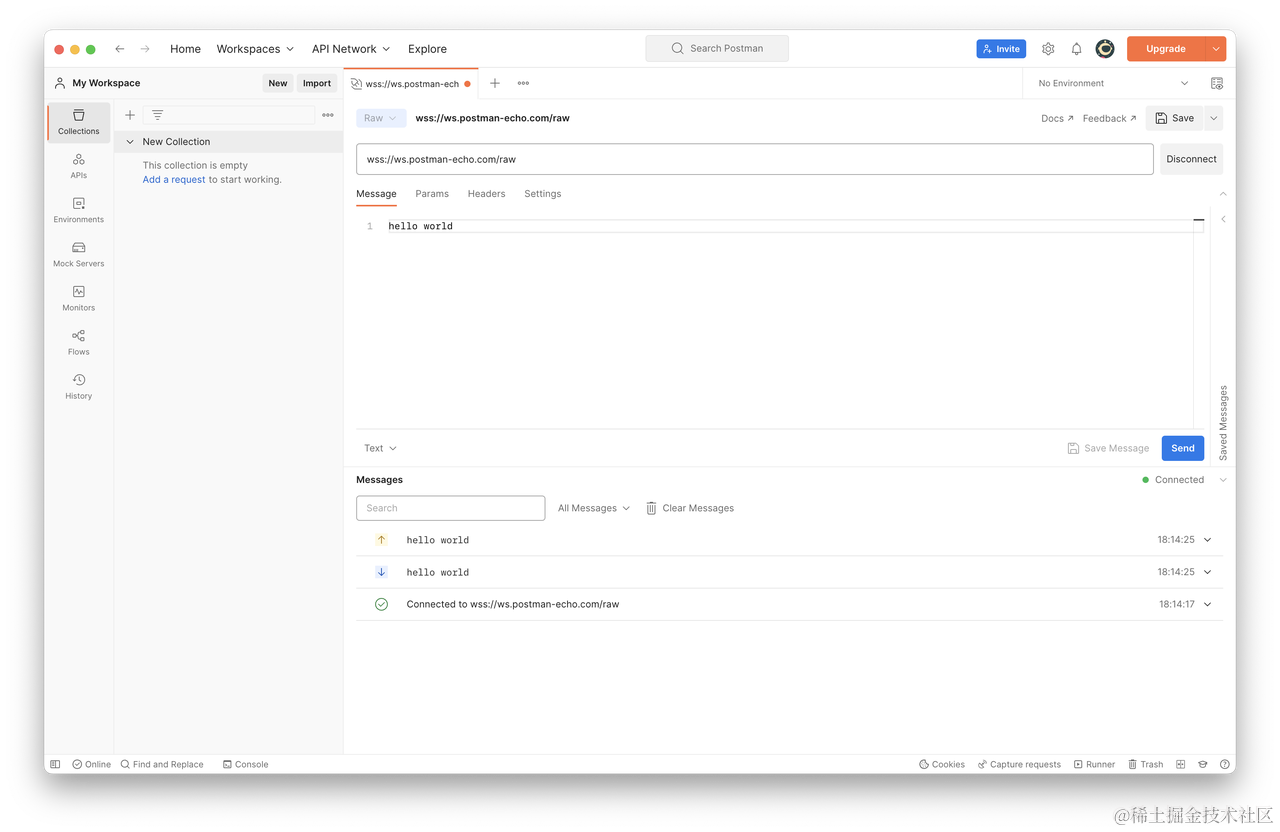Open the All Messages filter dropdown
Viewport: 1280px width, 832px height.
click(594, 508)
